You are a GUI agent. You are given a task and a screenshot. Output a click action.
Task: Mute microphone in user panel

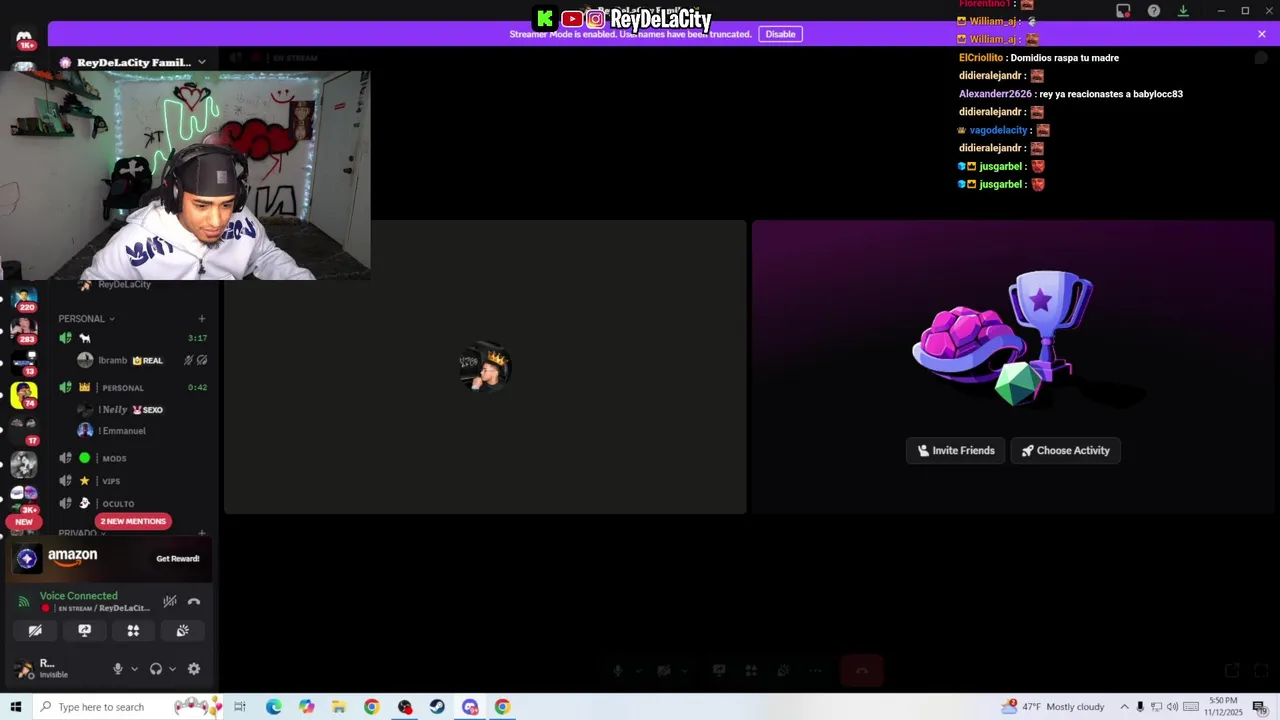pos(118,669)
